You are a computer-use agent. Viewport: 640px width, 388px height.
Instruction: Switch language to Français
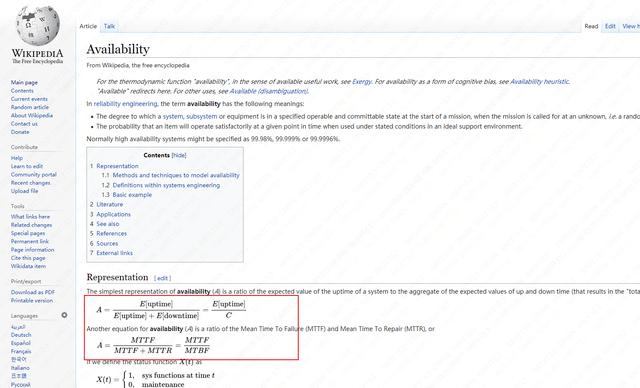click(x=21, y=351)
